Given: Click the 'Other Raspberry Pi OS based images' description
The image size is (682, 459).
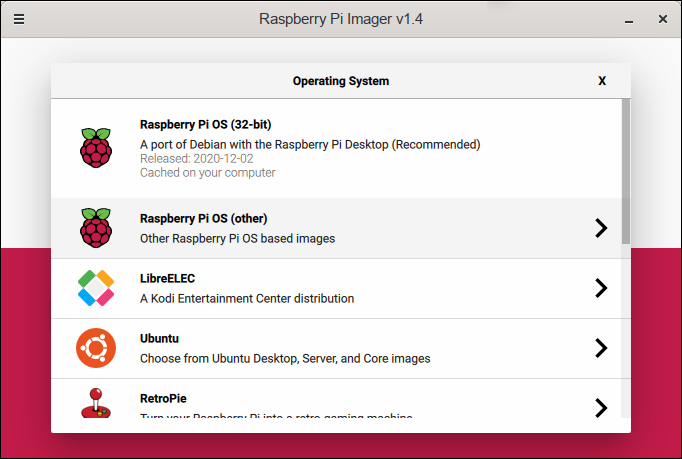Looking at the screenshot, I should (x=237, y=239).
